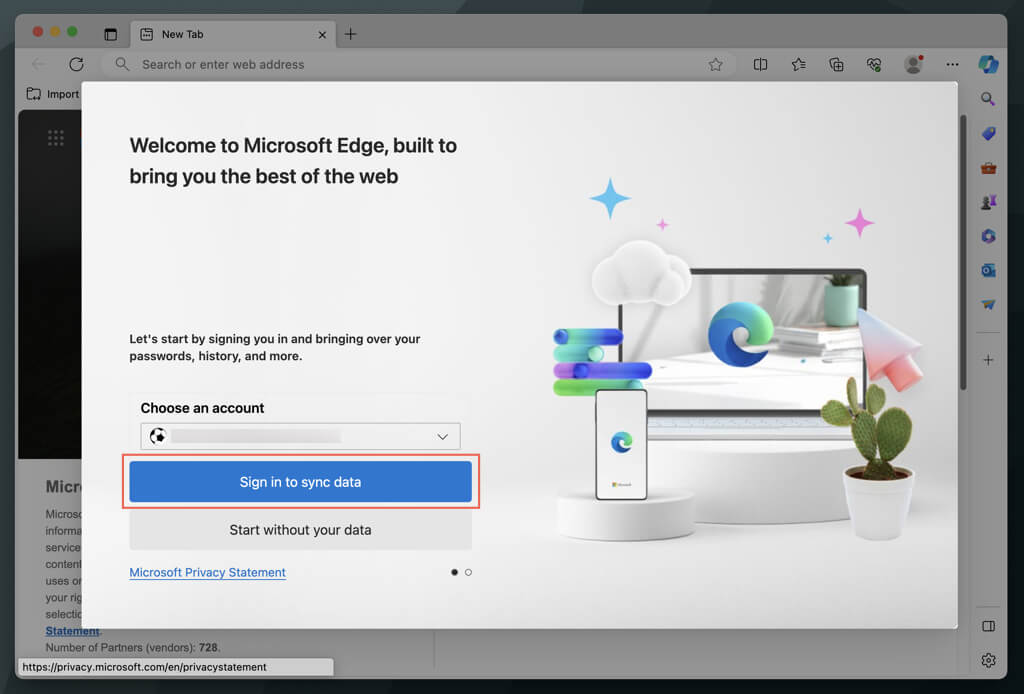
Task: Open Collections icon in toolbar
Action: pos(836,65)
